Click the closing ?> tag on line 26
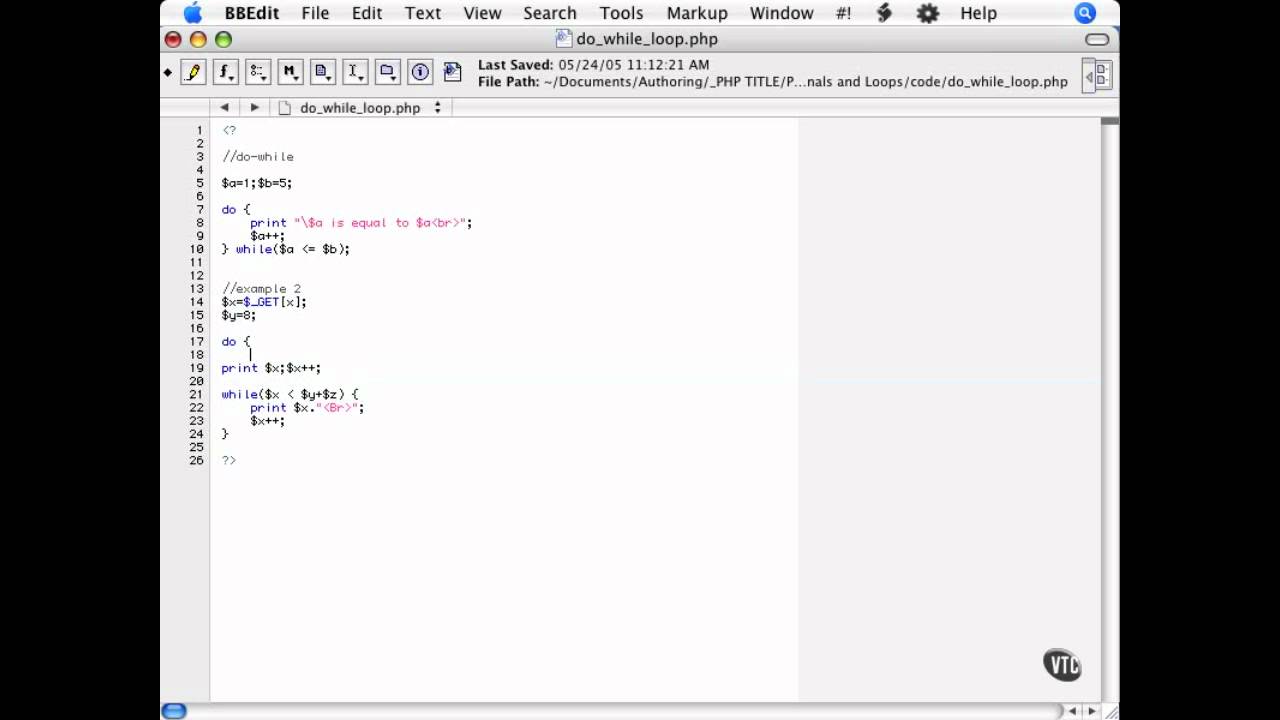The width and height of the screenshot is (1280, 720). pos(229,460)
